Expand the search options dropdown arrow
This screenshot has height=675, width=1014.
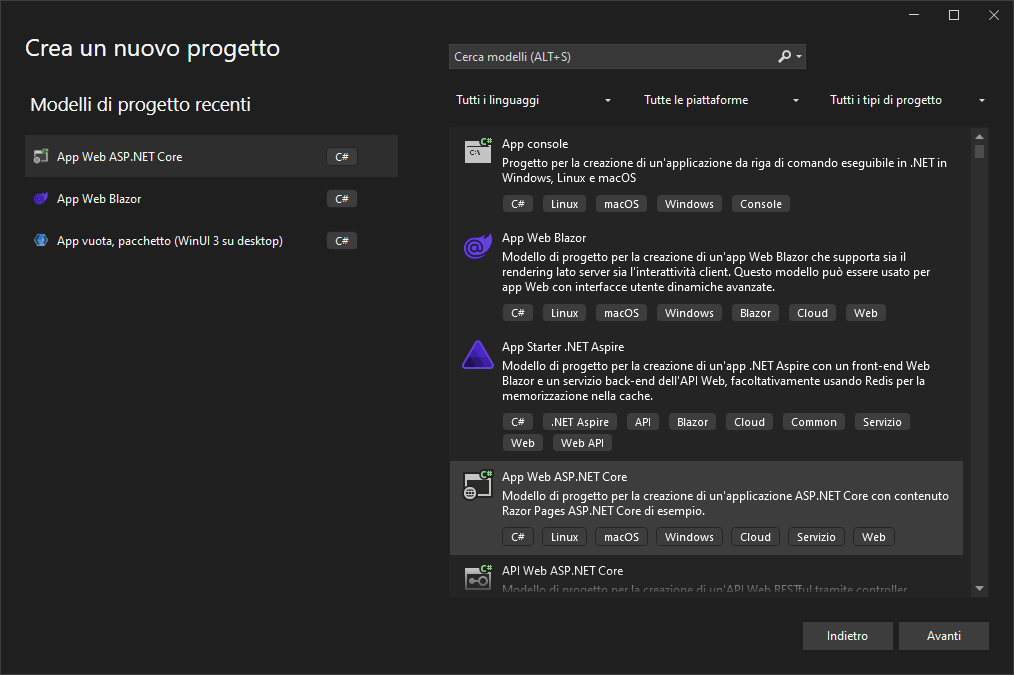click(799, 57)
